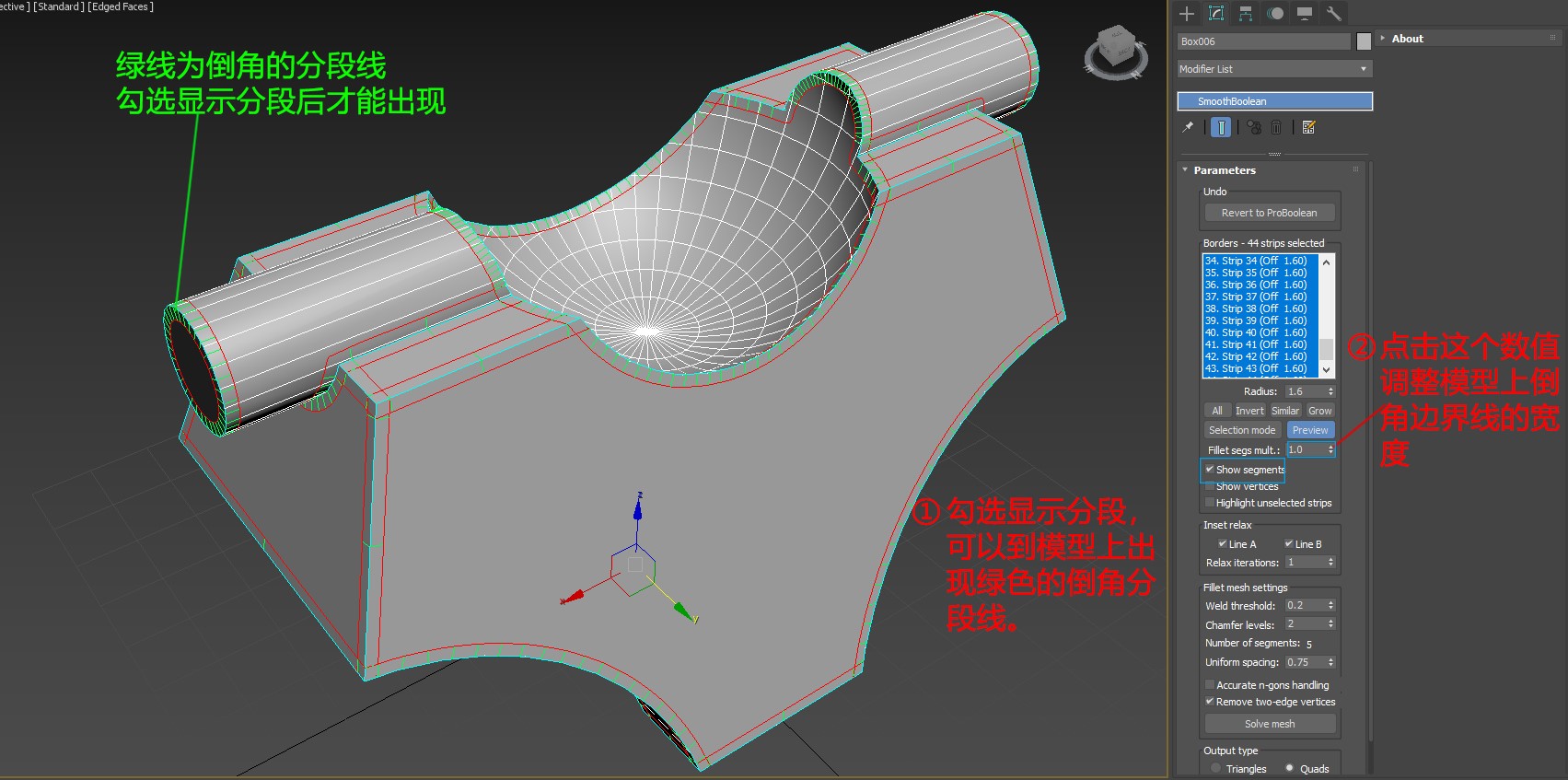Expand the About rollout

click(x=1407, y=39)
